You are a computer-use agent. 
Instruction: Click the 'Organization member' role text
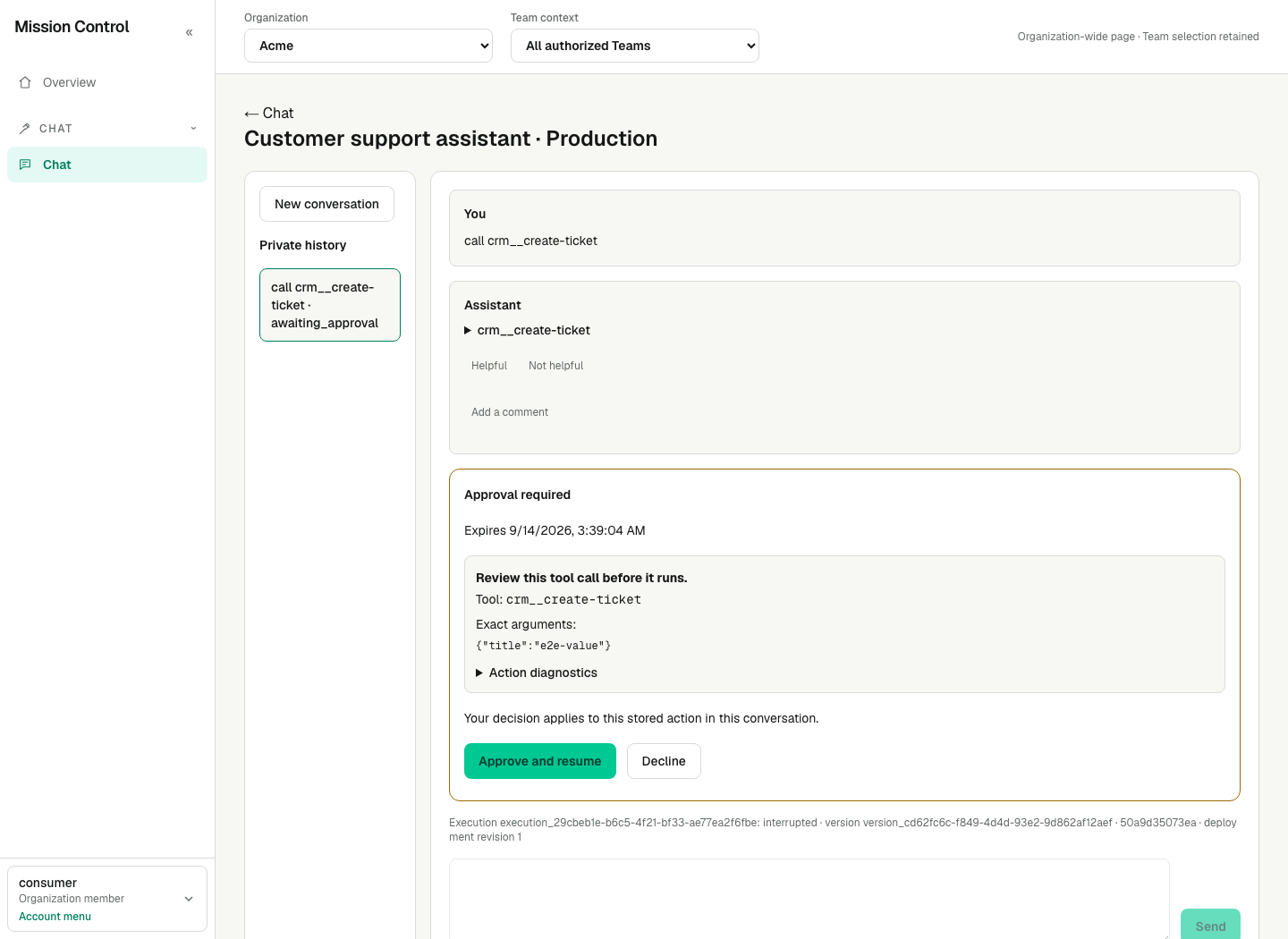[72, 899]
